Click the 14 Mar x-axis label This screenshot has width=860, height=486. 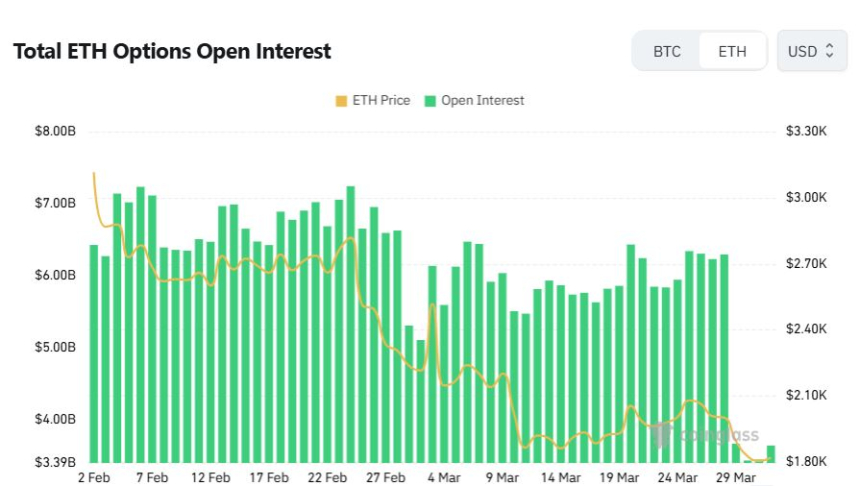pyautogui.click(x=561, y=478)
